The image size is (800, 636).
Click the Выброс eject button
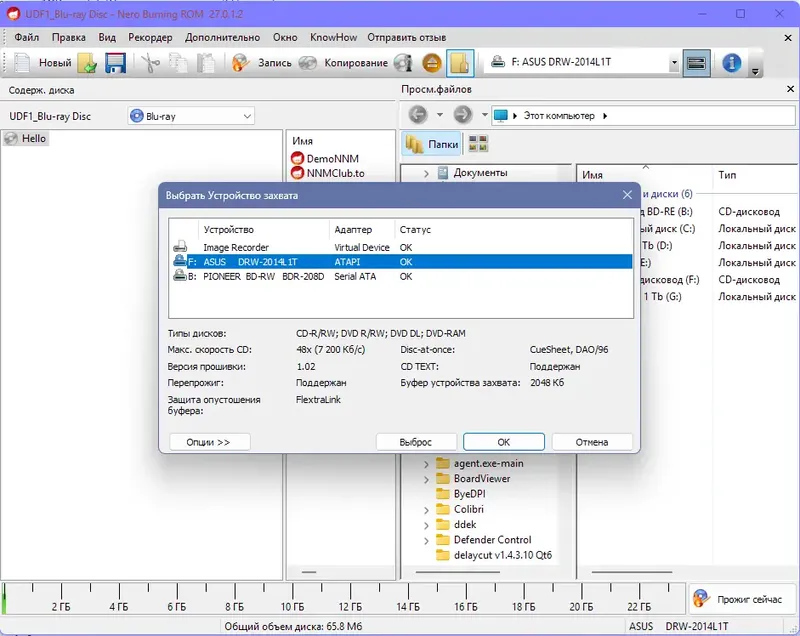point(416,442)
